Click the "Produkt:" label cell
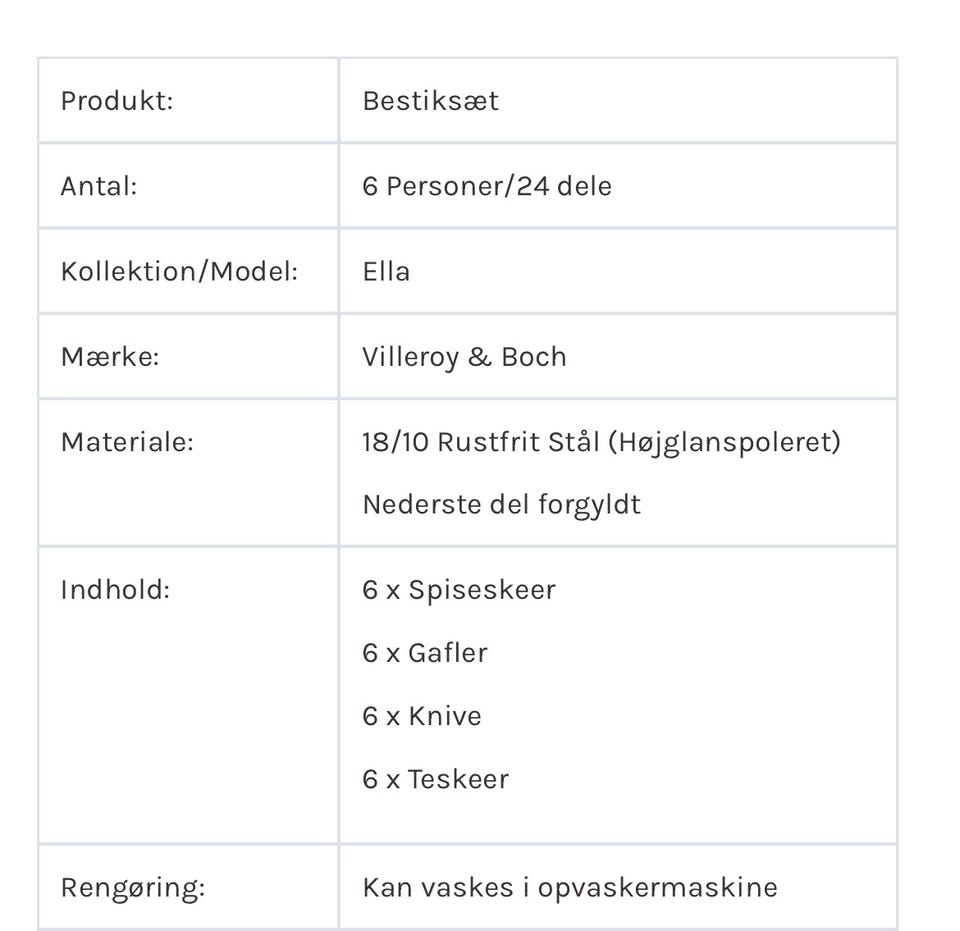Image resolution: width=960 pixels, height=931 pixels. [117, 101]
